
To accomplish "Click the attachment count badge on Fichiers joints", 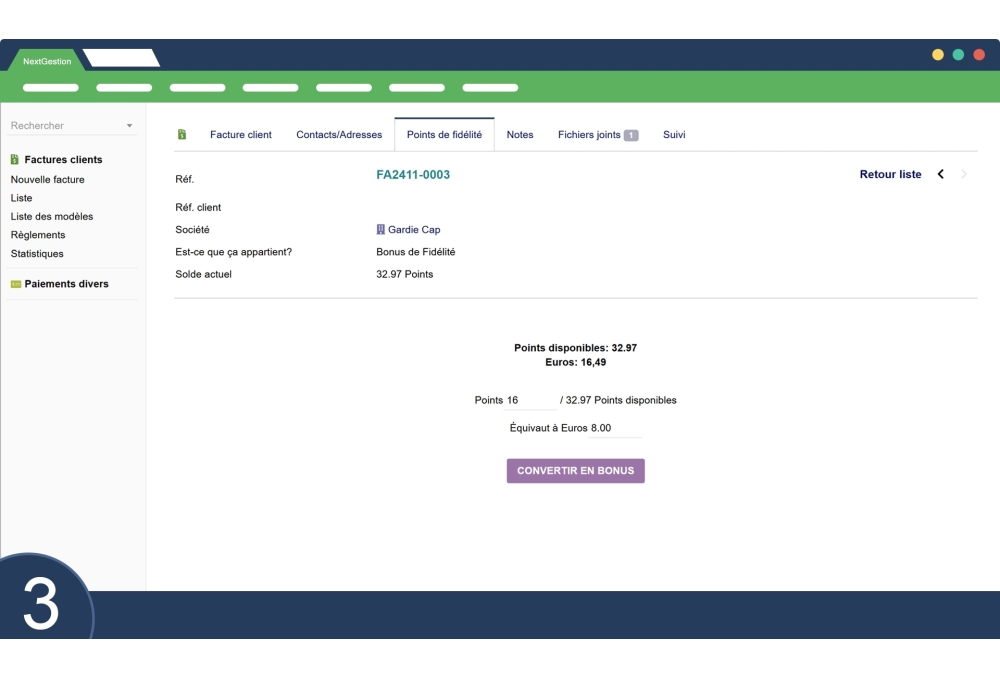I will pos(631,135).
